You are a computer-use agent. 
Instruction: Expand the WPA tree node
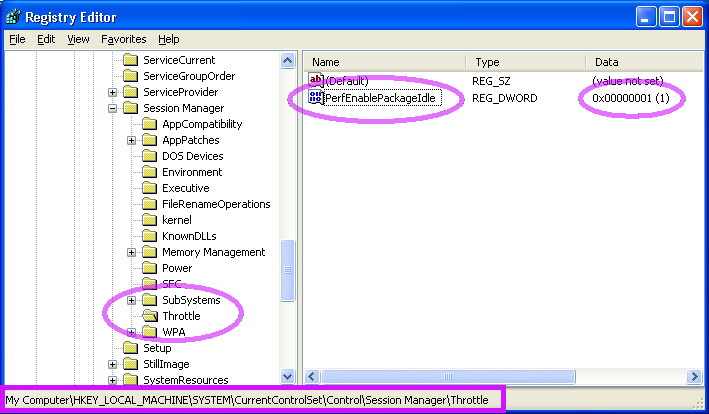coord(132,332)
